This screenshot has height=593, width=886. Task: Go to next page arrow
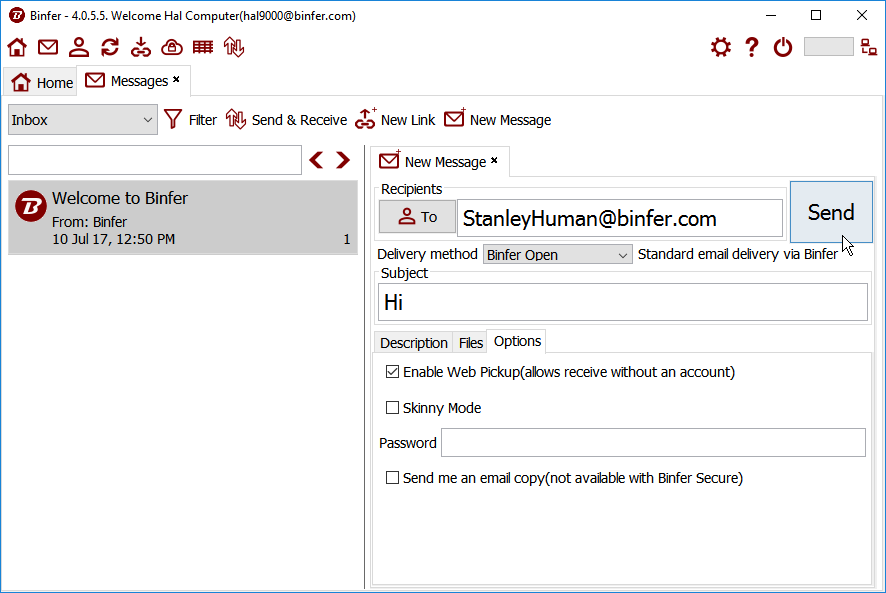(x=343, y=160)
